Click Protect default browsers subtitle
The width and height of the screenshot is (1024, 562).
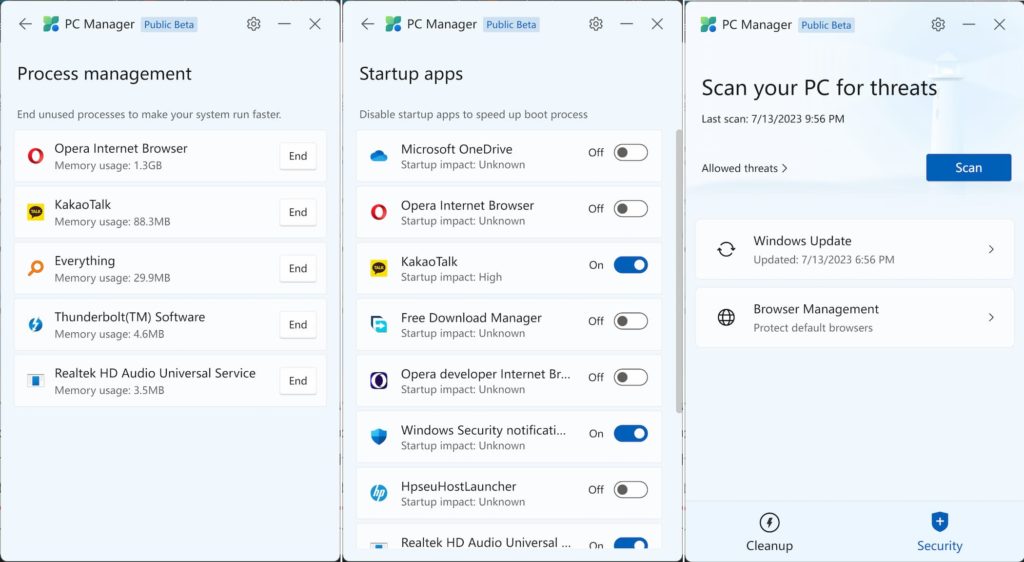pyautogui.click(x=813, y=328)
